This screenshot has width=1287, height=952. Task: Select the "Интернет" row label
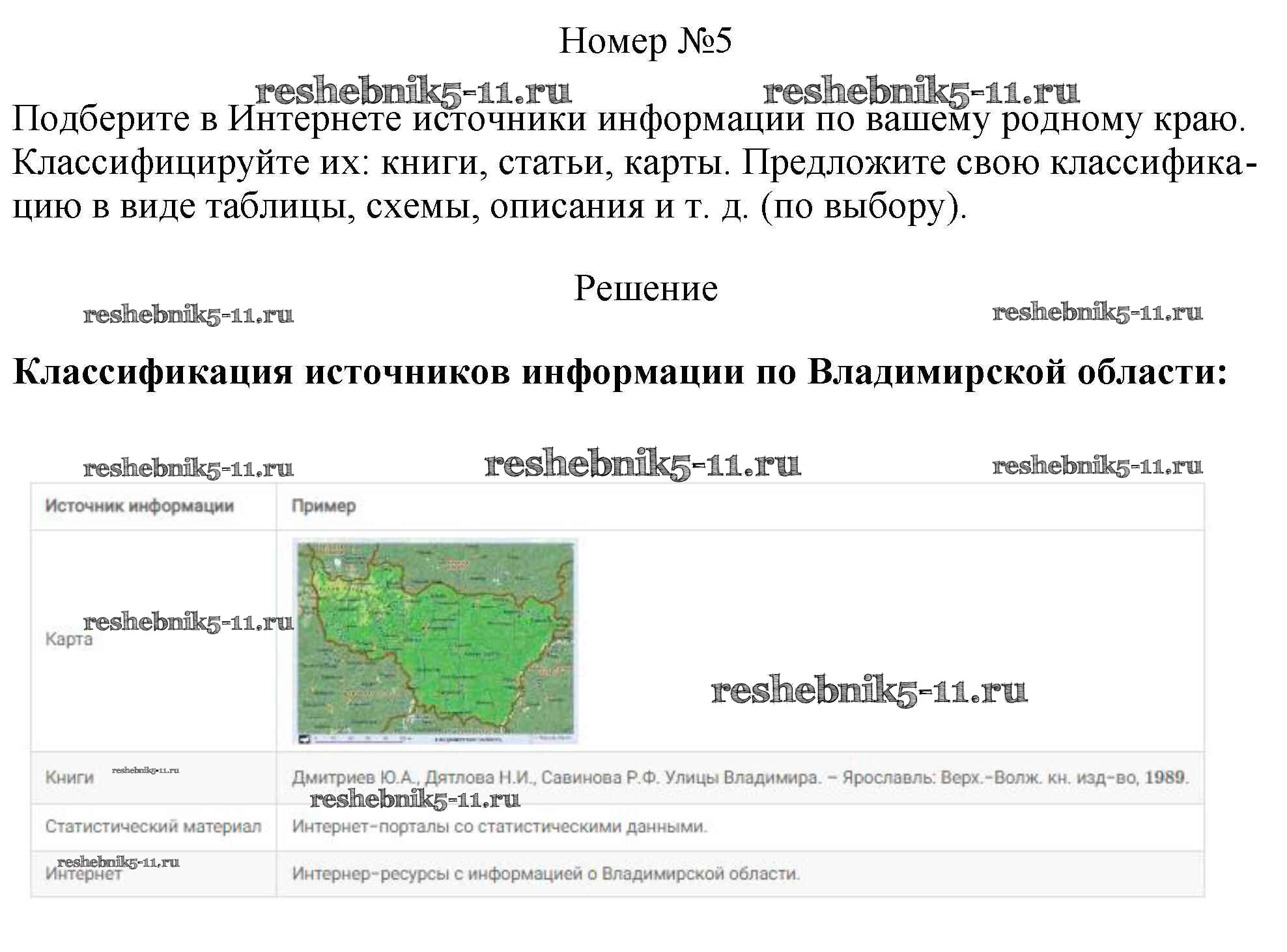83,875
